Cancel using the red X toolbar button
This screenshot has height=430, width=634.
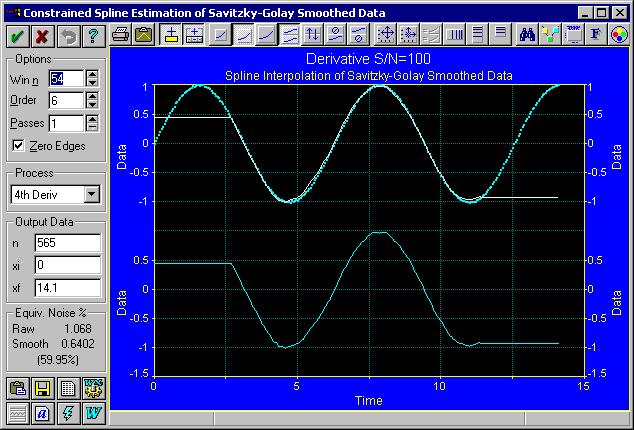click(x=42, y=36)
